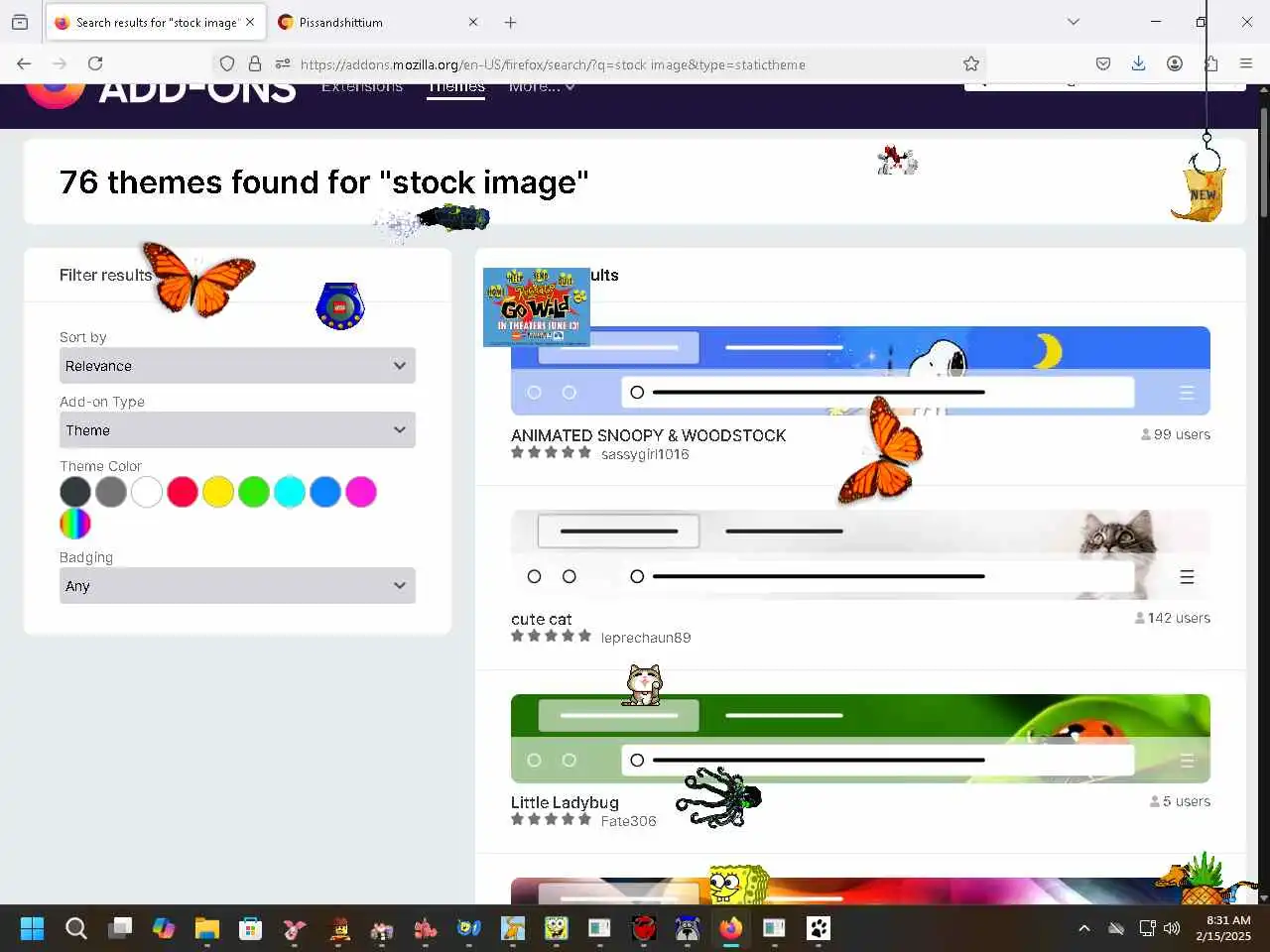Launch Copilot from the taskbar
The image size is (1270, 952).
click(164, 928)
